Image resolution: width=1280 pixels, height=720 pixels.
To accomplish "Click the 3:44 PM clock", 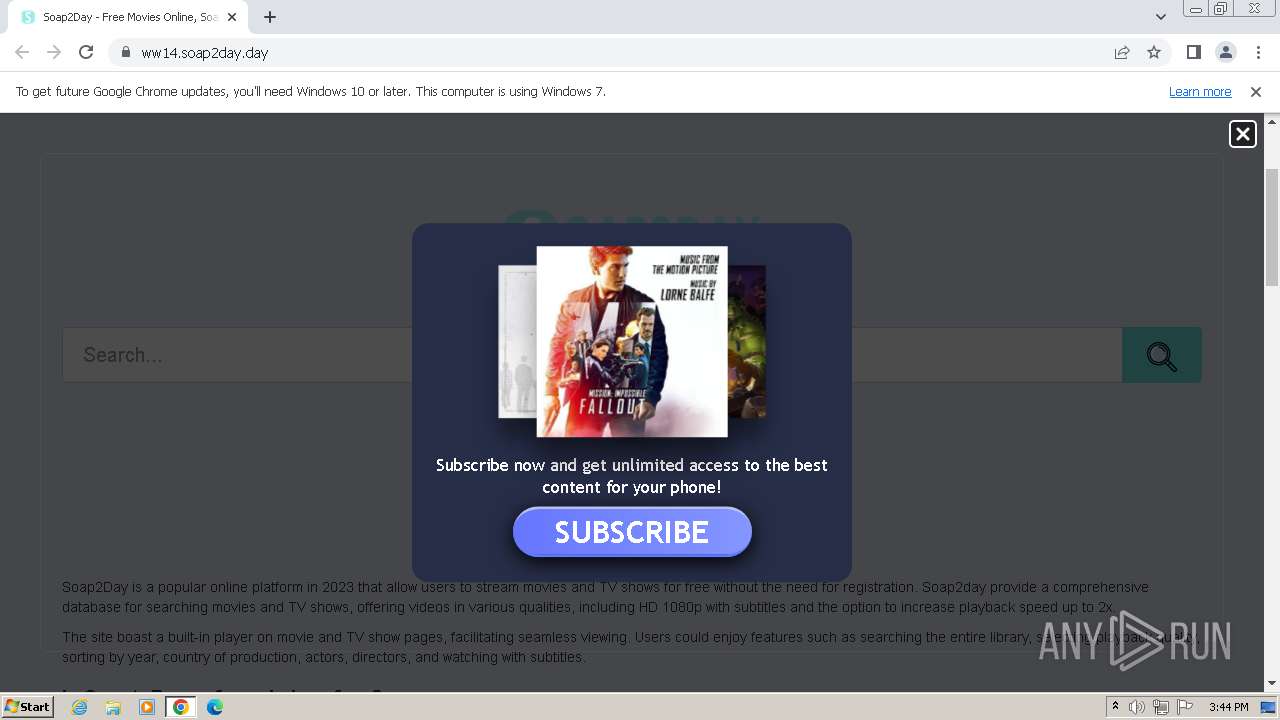I will pos(1228,707).
